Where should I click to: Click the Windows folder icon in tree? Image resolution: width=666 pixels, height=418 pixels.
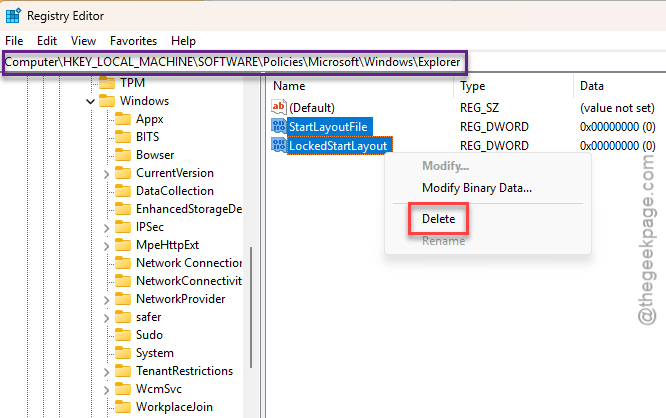click(107, 101)
